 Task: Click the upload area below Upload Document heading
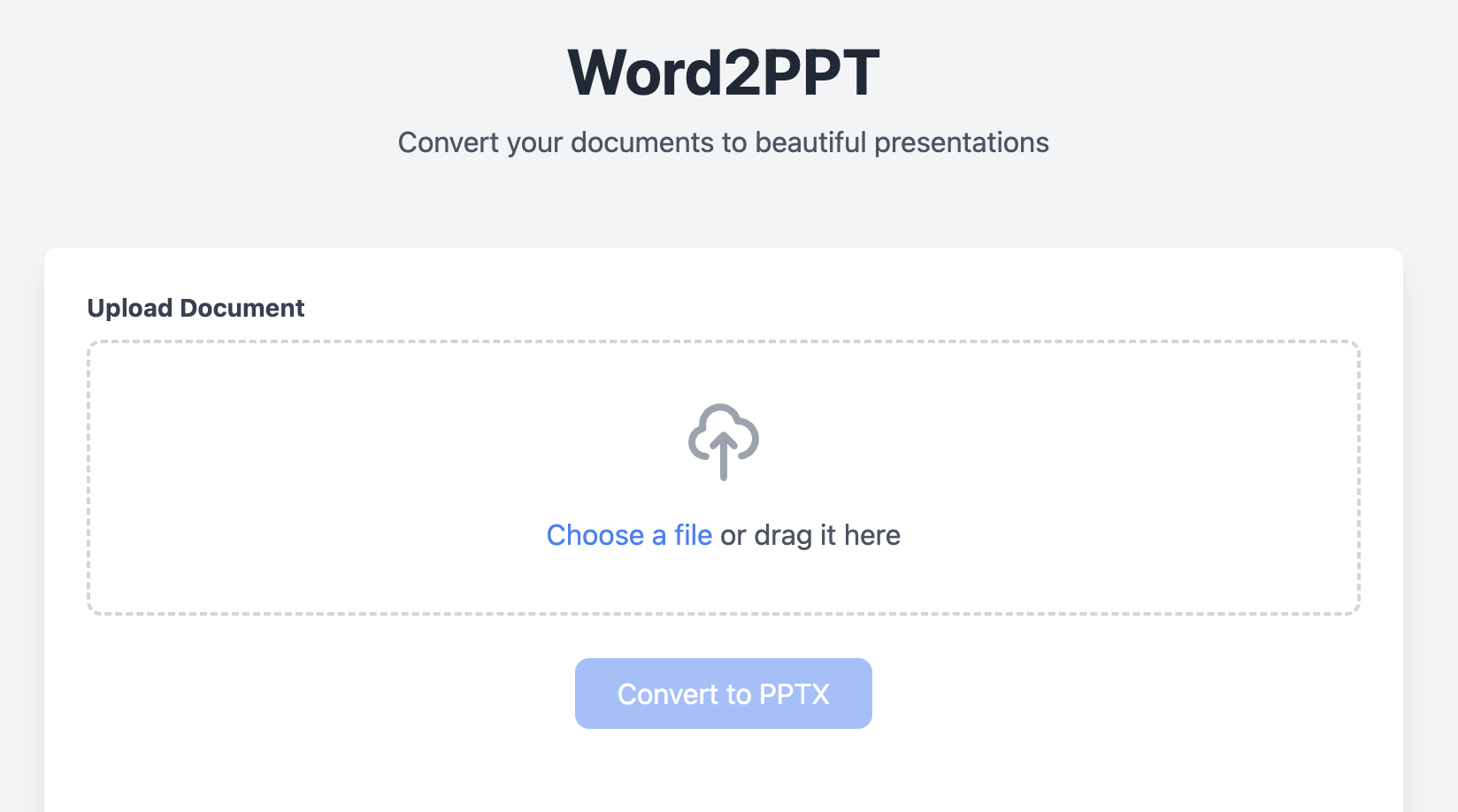(x=724, y=478)
